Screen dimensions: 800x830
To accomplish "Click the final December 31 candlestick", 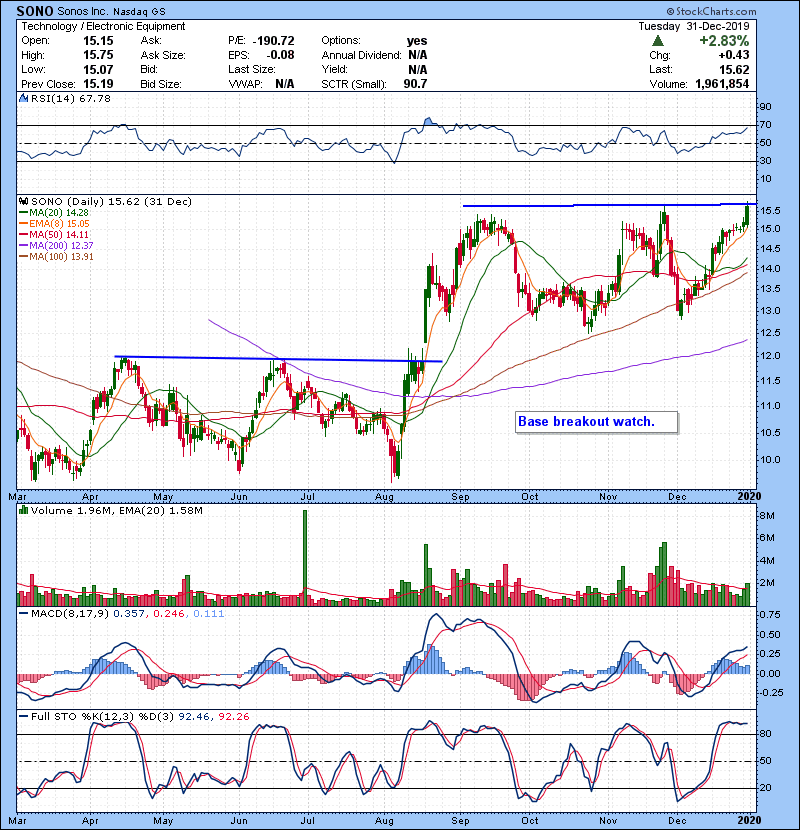I will pos(747,214).
